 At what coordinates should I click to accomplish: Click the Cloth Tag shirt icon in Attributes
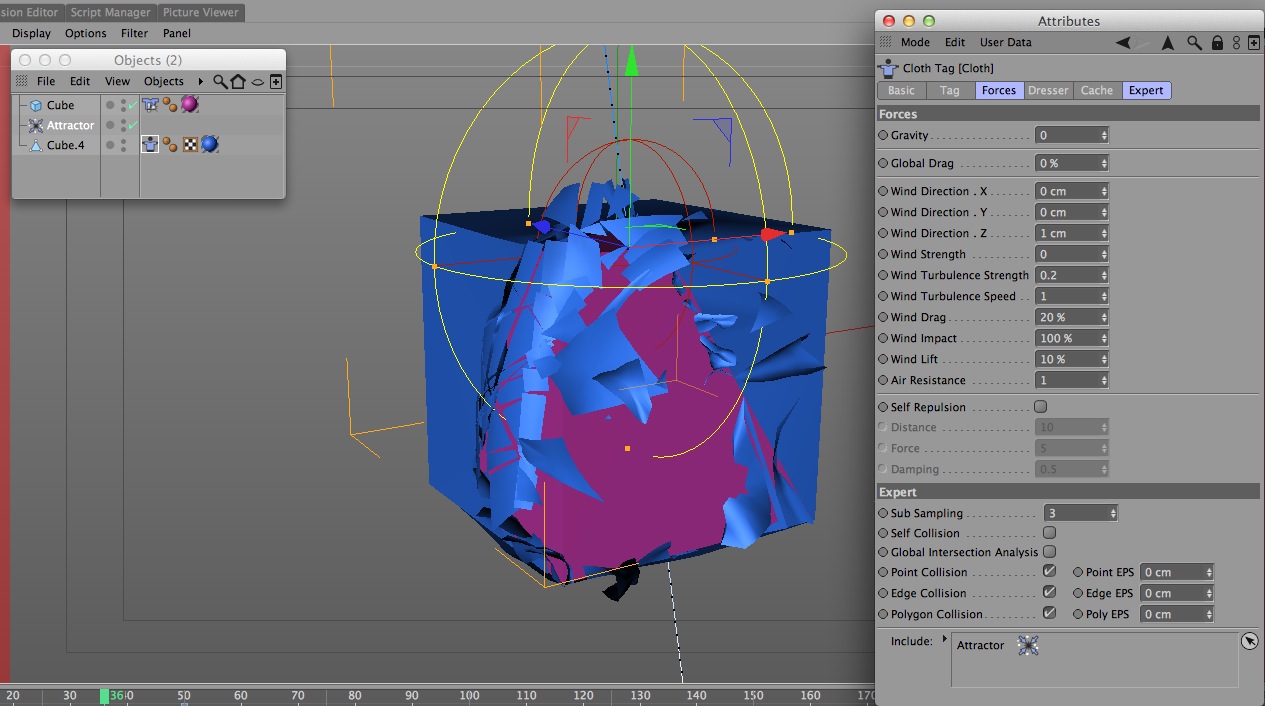(x=888, y=68)
